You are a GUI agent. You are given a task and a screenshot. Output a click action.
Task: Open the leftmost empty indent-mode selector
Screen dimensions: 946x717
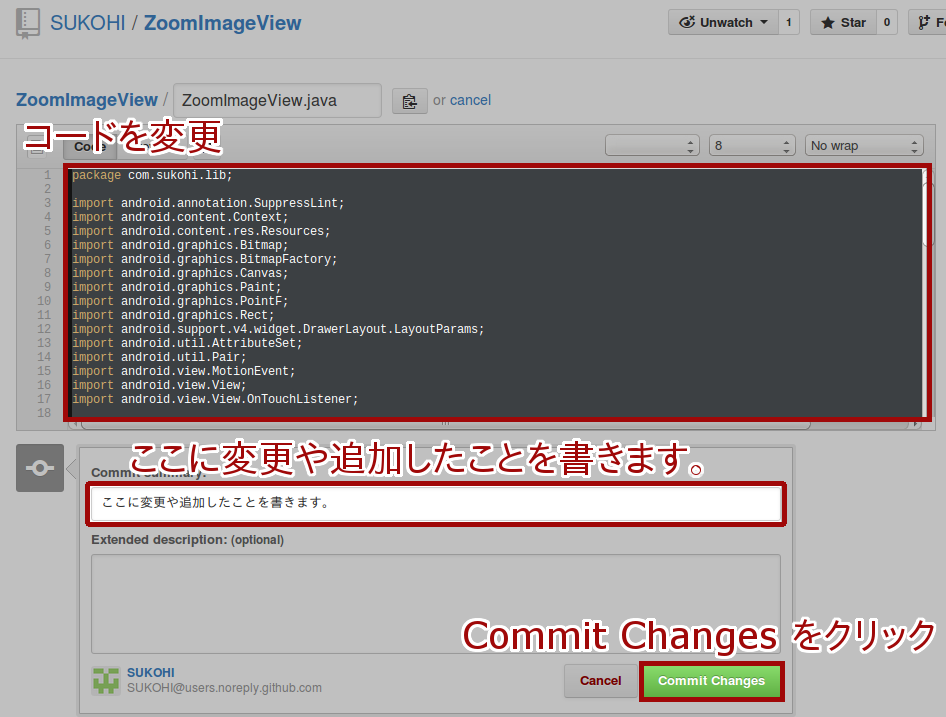click(x=651, y=145)
